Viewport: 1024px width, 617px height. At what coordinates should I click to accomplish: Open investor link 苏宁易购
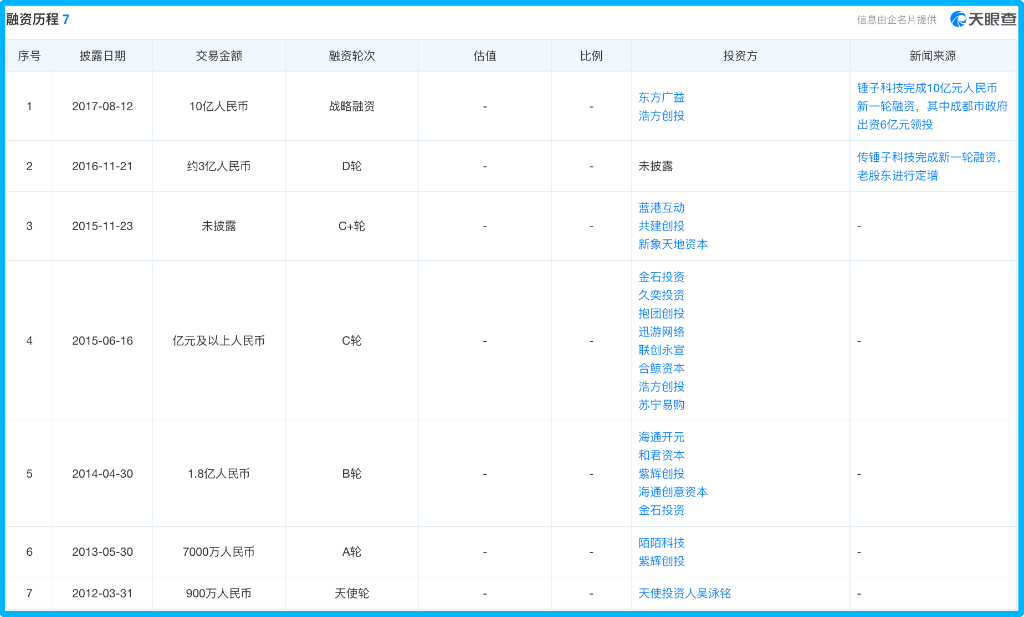[661, 405]
